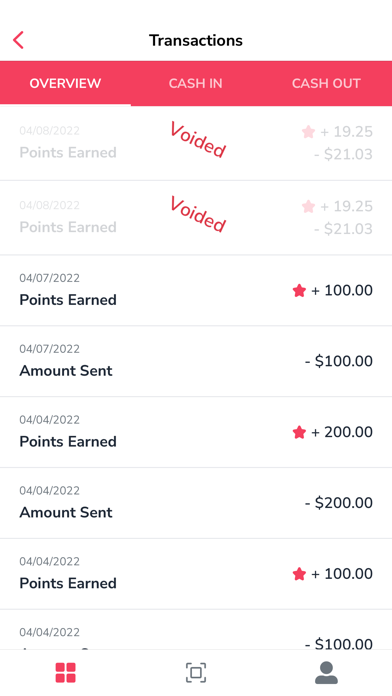Viewport: 392px width, 696px height.
Task: Switch to the CASH OUT tab
Action: point(326,83)
